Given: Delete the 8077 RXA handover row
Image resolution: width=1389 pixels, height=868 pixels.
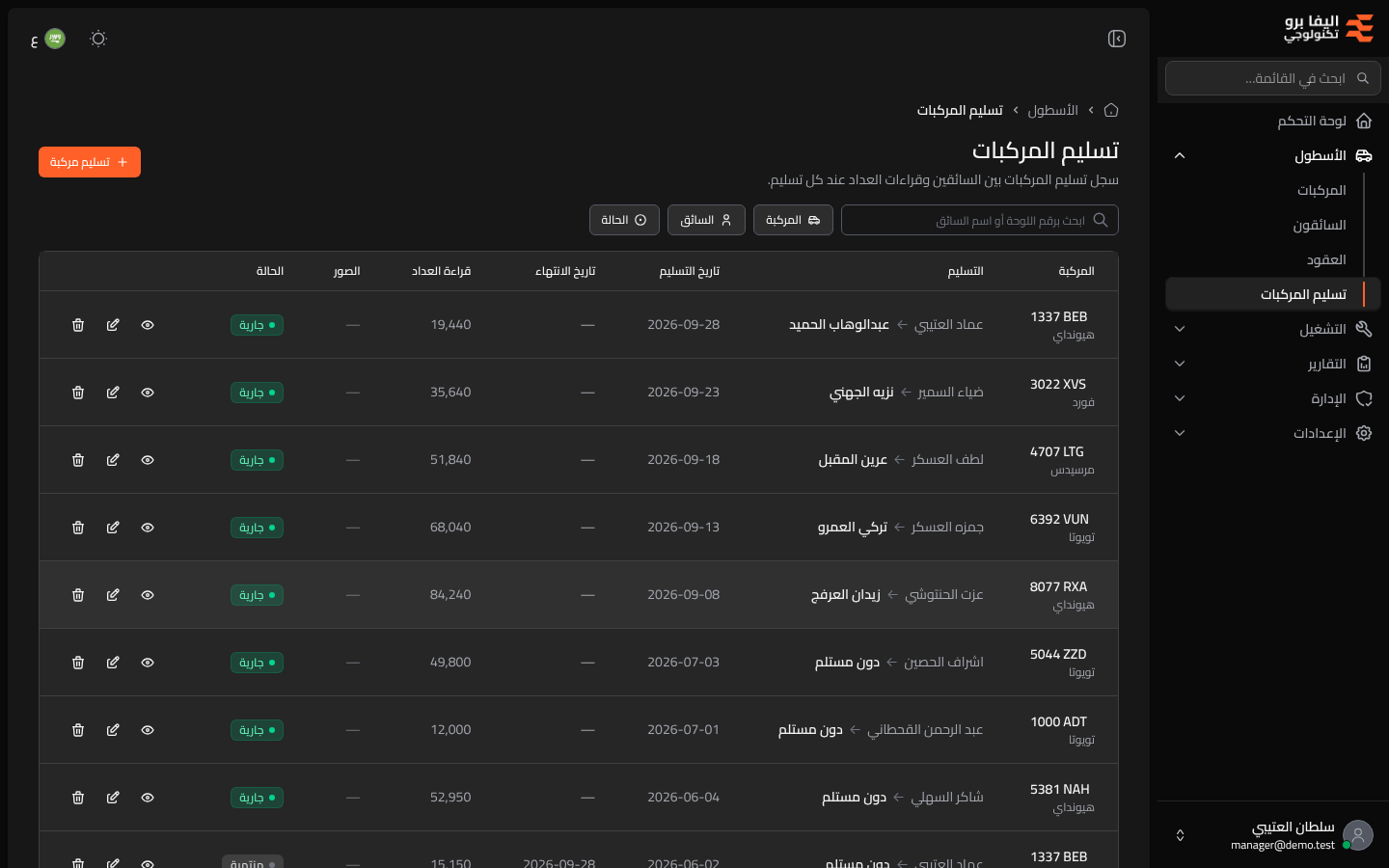Looking at the screenshot, I should pos(78,595).
